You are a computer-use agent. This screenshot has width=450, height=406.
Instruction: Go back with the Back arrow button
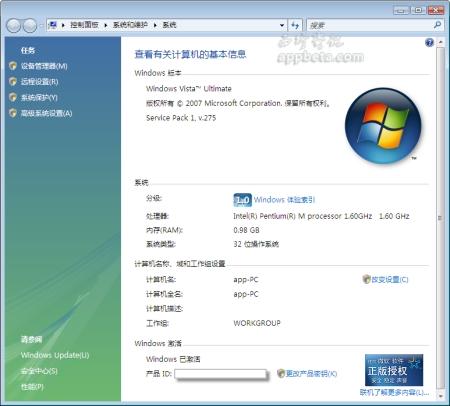(x=13, y=26)
